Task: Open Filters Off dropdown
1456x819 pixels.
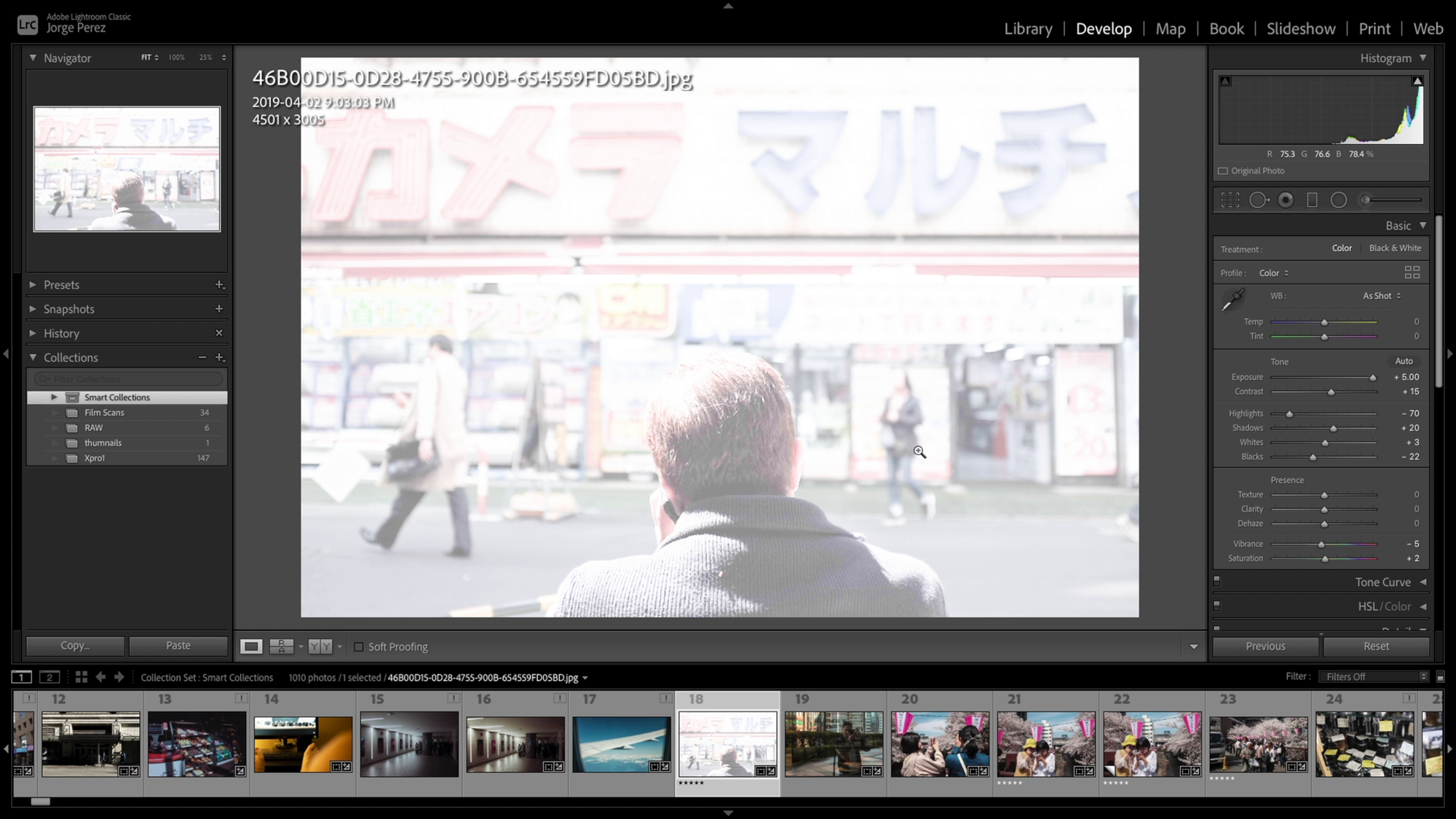Action: point(1374,677)
